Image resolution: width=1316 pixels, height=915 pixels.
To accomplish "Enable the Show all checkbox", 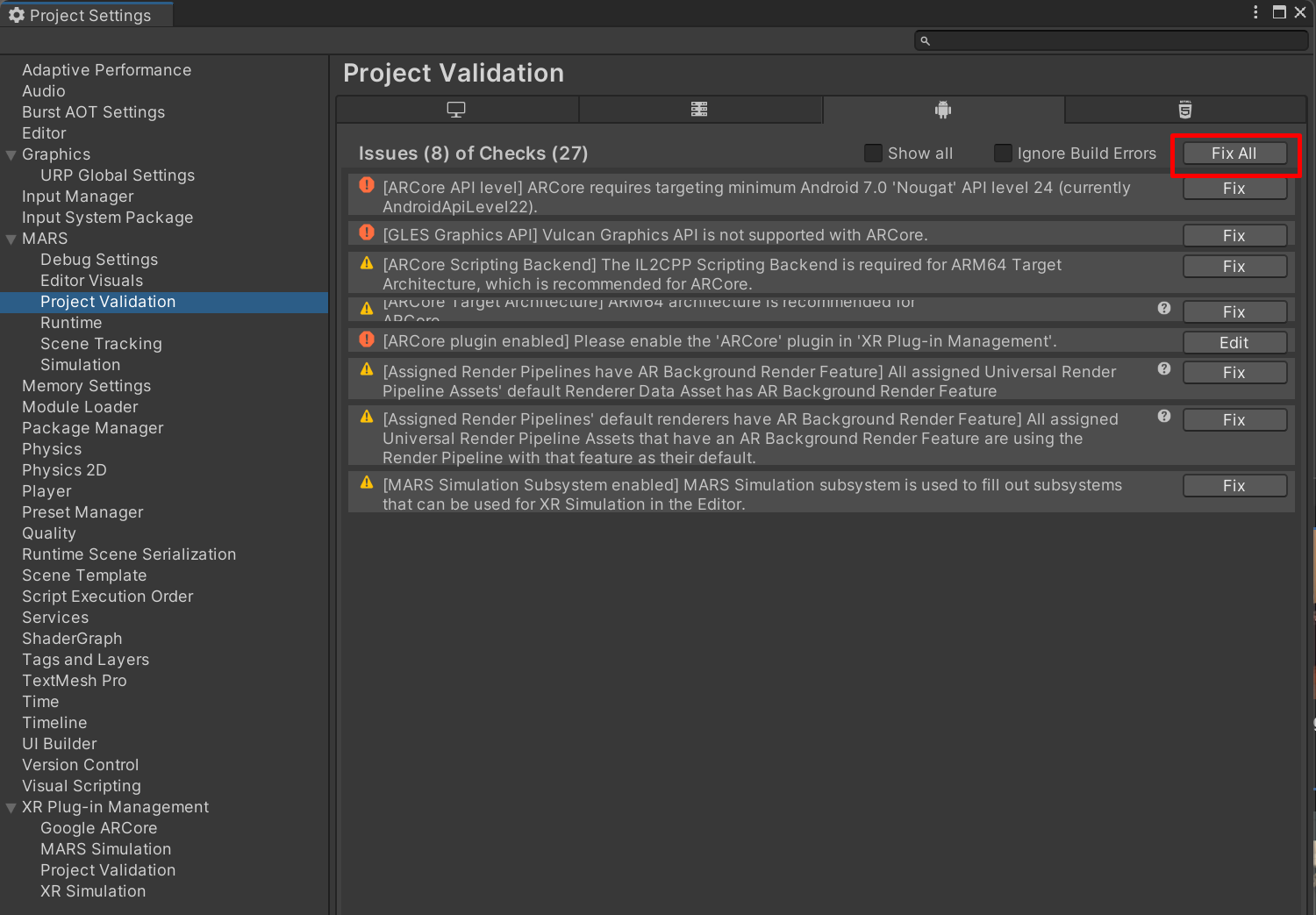I will [x=873, y=154].
